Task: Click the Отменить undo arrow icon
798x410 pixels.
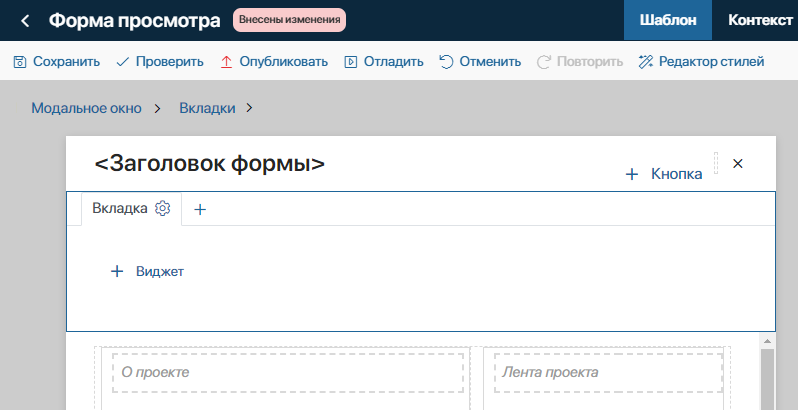Action: tap(446, 62)
